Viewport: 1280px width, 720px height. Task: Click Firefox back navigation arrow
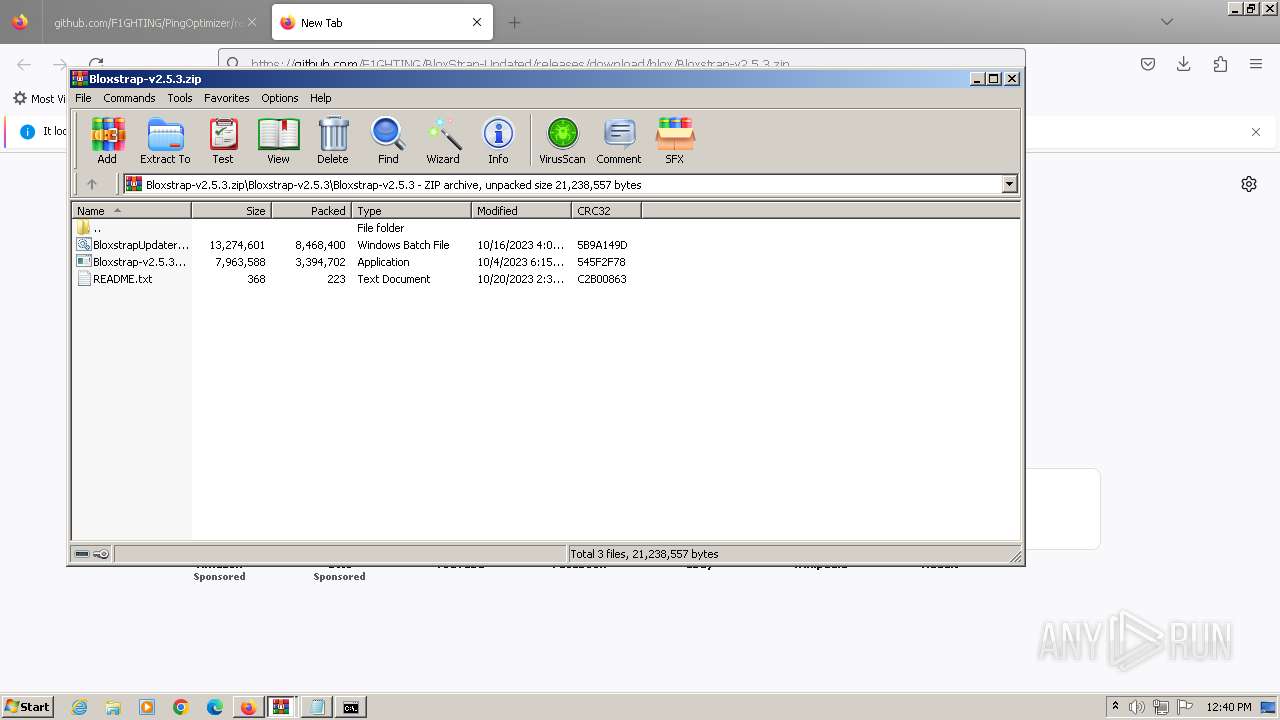pos(24,64)
